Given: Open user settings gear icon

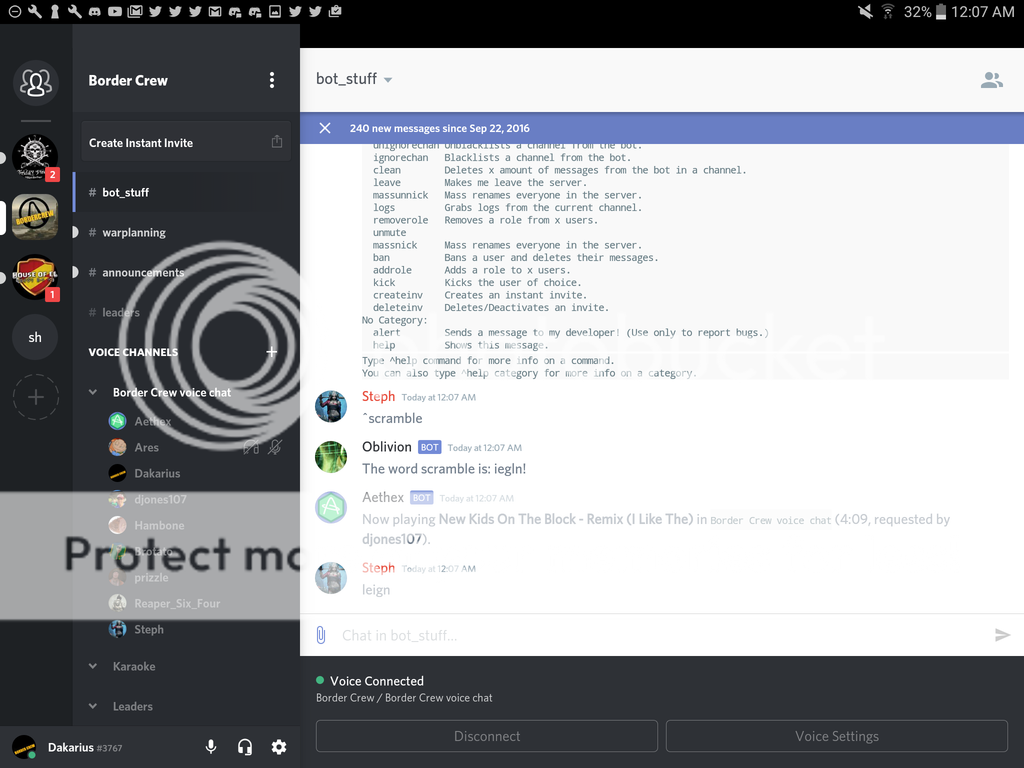Looking at the screenshot, I should [x=279, y=747].
